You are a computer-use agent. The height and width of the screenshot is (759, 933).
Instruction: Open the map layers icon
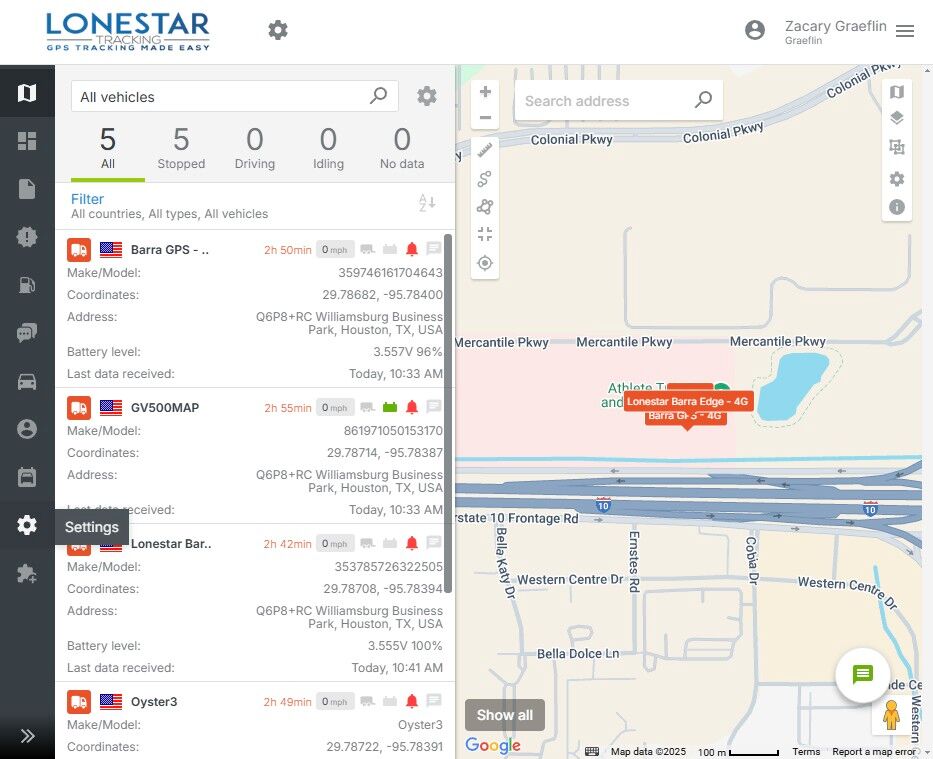click(897, 118)
